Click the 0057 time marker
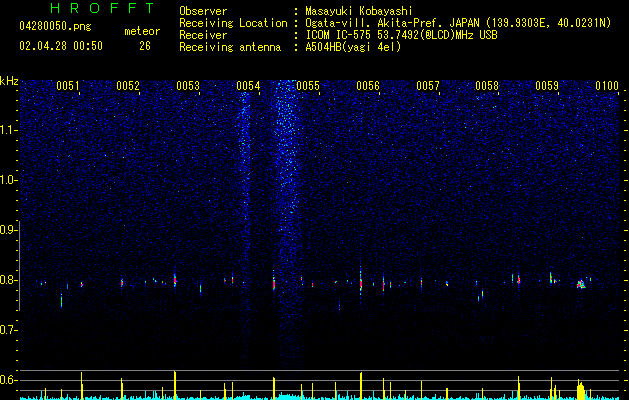Viewport: 629px width, 400px height. coord(428,86)
